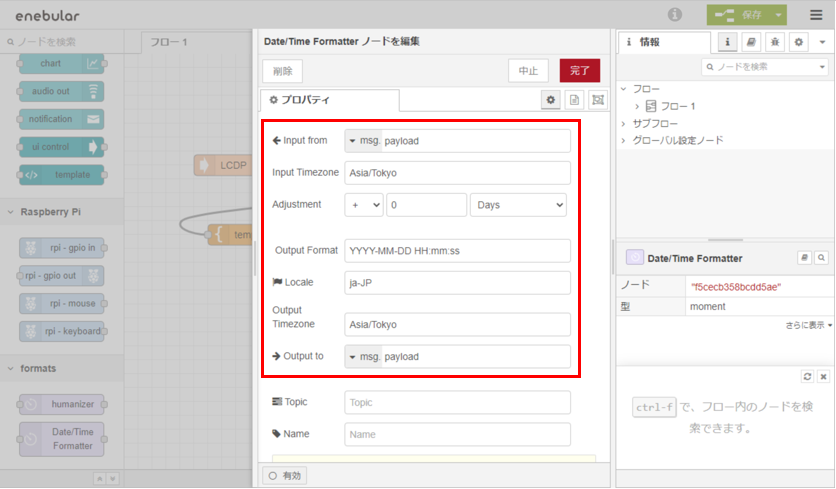836x489 pixels.
Task: Collapse the フロー tree section
Action: pyautogui.click(x=623, y=89)
